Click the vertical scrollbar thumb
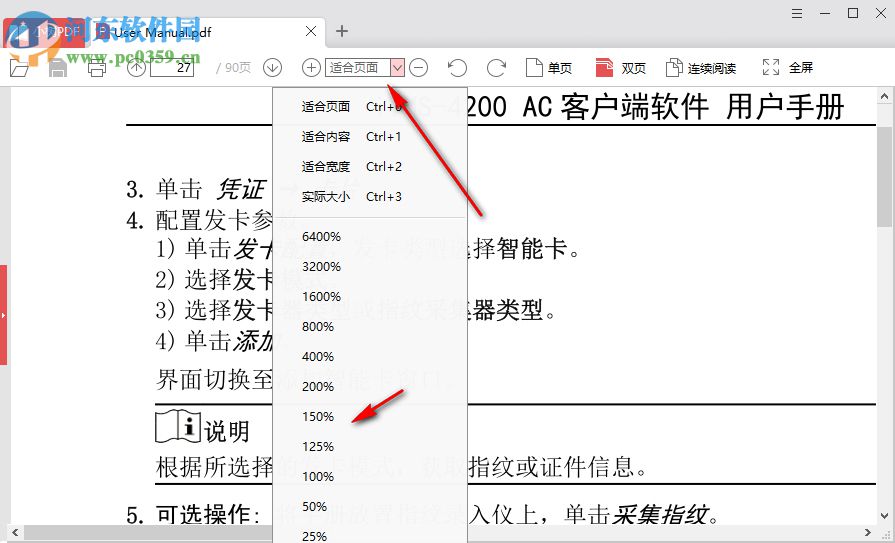 pyautogui.click(x=885, y=177)
